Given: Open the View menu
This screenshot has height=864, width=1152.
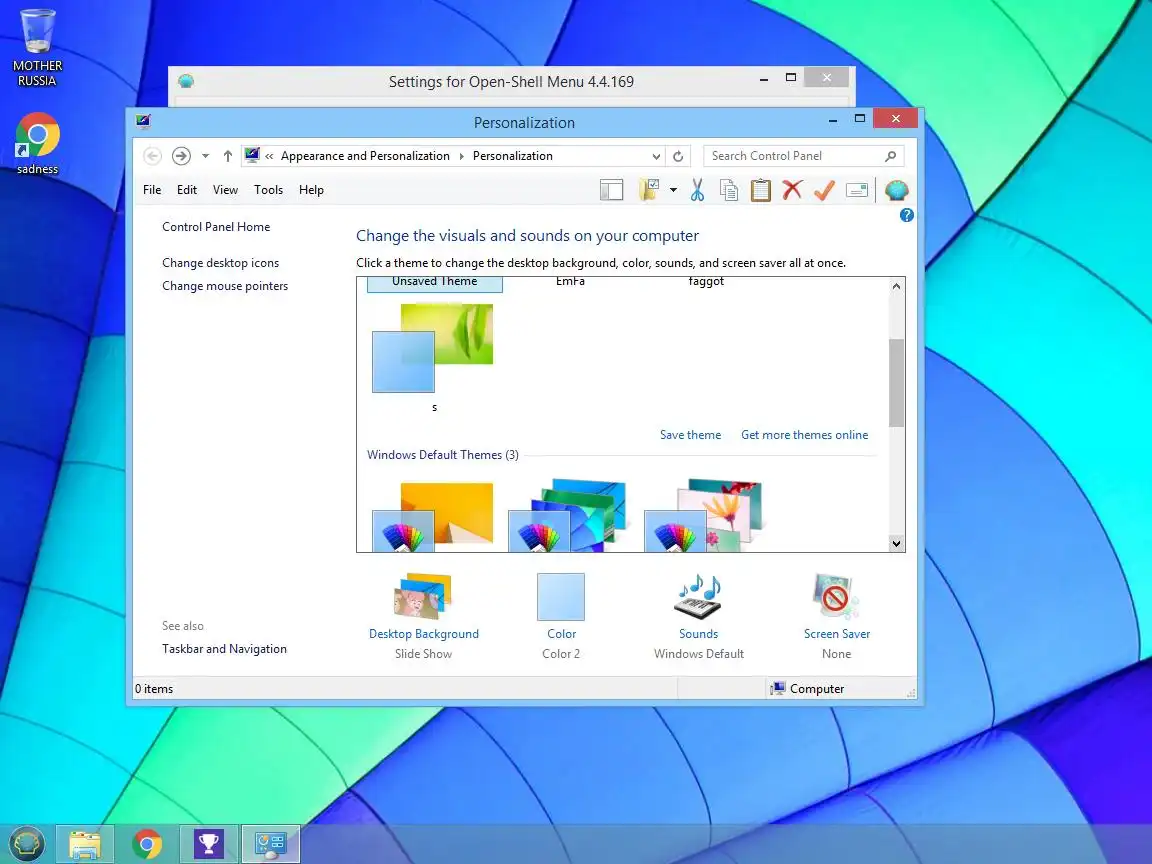Looking at the screenshot, I should pyautogui.click(x=226, y=190).
